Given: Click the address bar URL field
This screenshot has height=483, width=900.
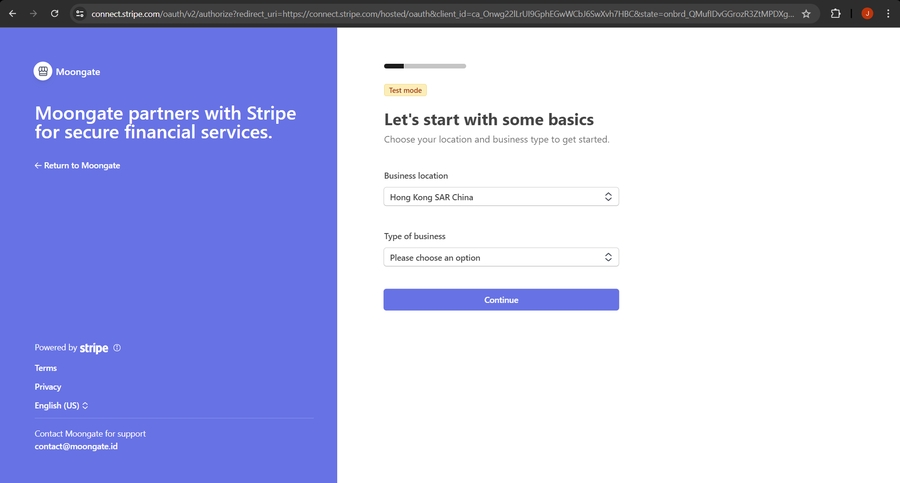Looking at the screenshot, I should click(440, 14).
